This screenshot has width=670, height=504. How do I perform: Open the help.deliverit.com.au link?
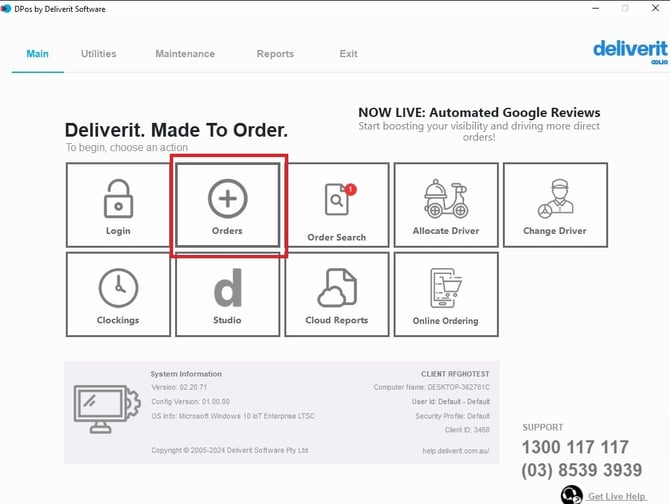[x=456, y=451]
